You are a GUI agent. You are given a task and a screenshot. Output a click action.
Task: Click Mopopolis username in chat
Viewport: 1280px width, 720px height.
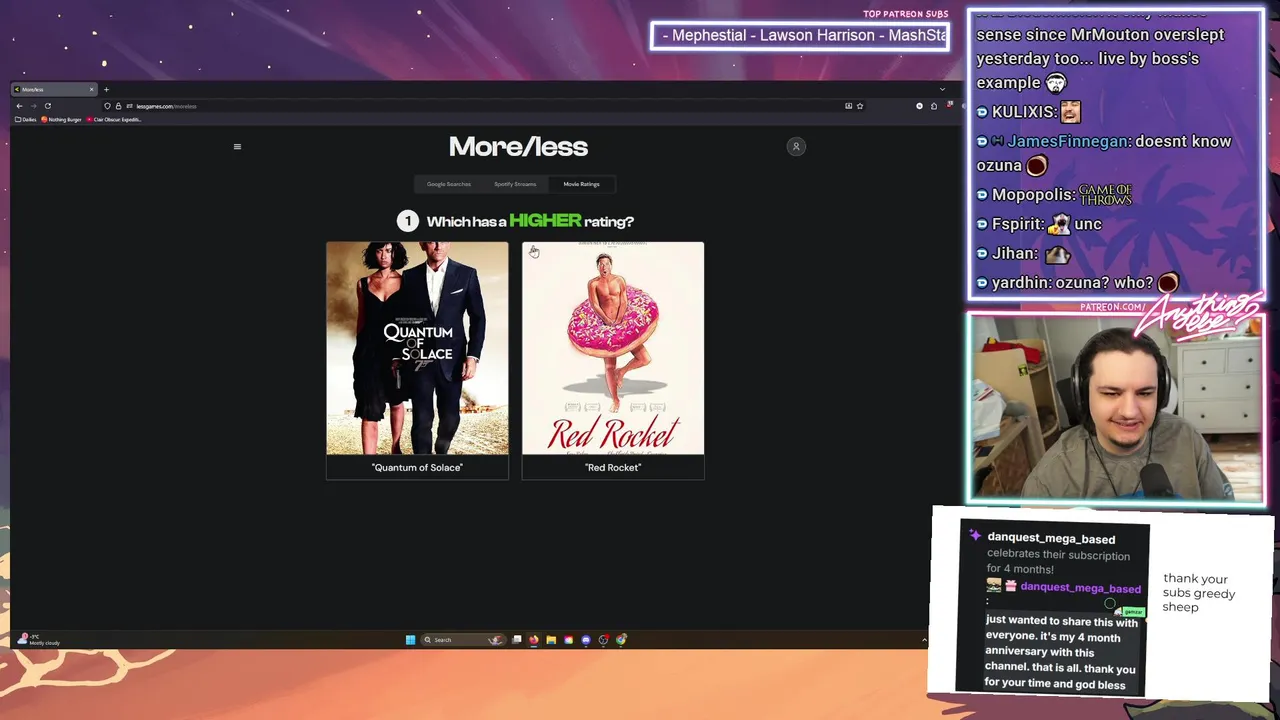click(1033, 195)
